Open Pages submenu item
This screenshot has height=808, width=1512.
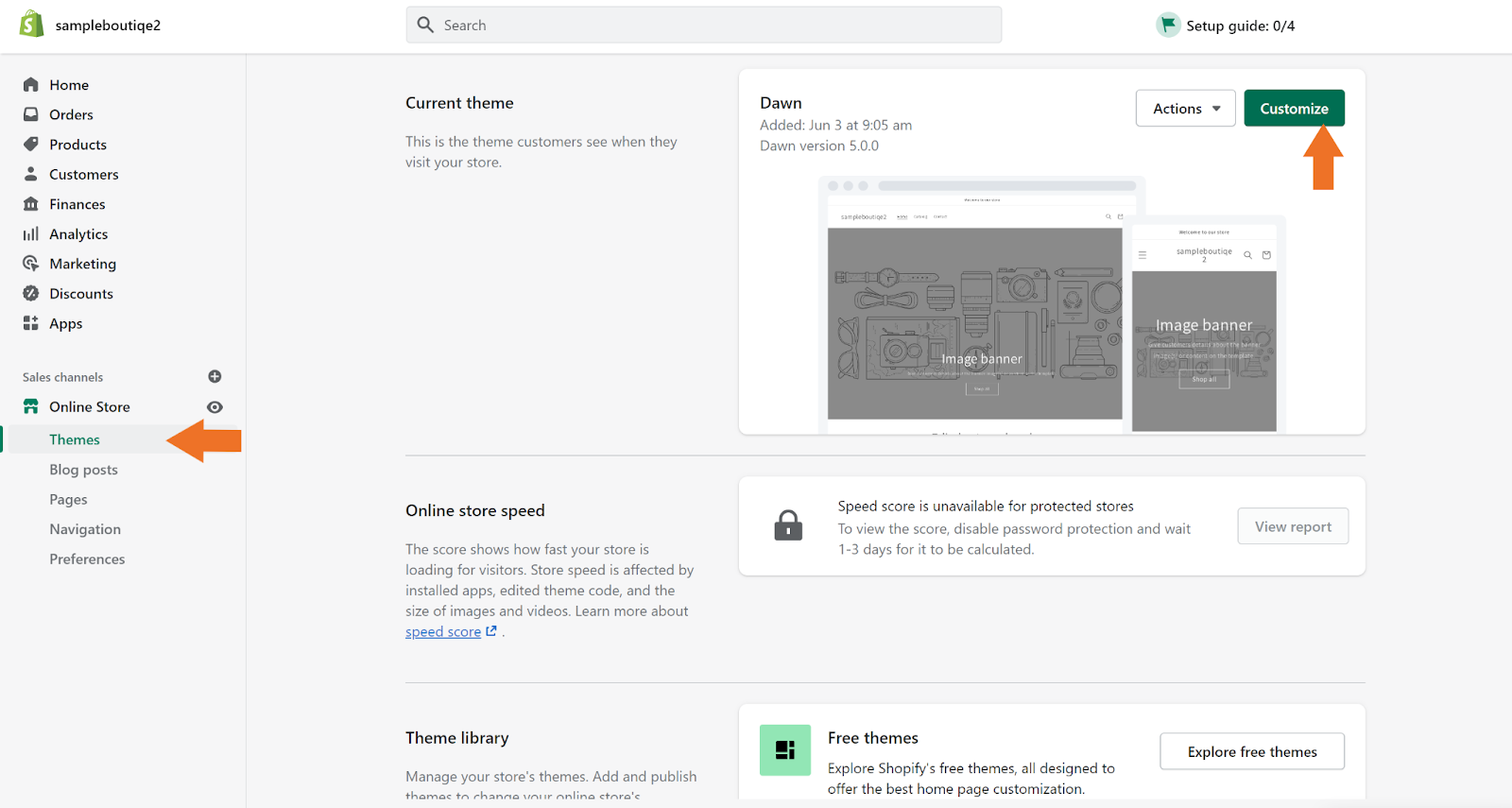click(x=68, y=499)
